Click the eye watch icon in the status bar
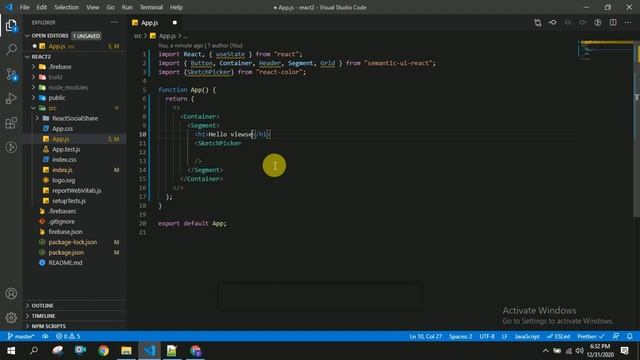This screenshot has width=640, height=360. click(x=45, y=336)
